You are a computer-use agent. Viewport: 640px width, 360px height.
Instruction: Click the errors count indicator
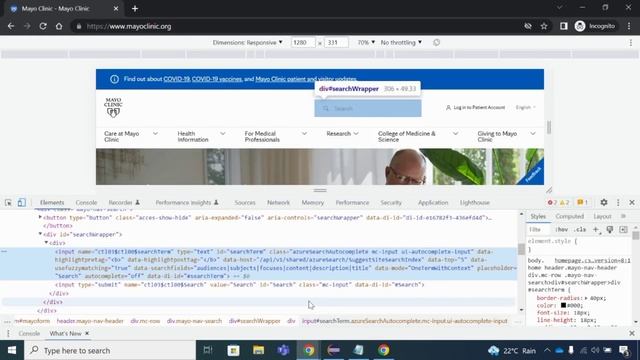552,202
